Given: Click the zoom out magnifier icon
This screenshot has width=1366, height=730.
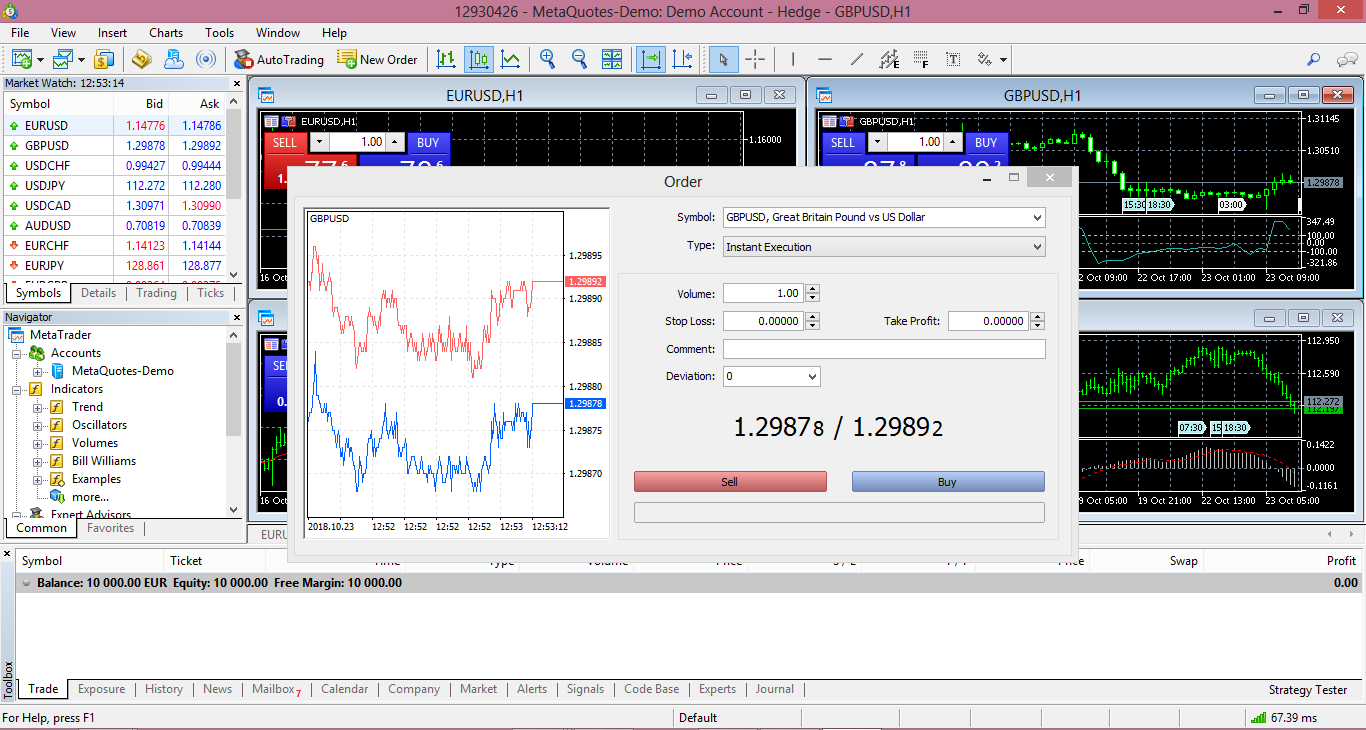Looking at the screenshot, I should coord(579,59).
